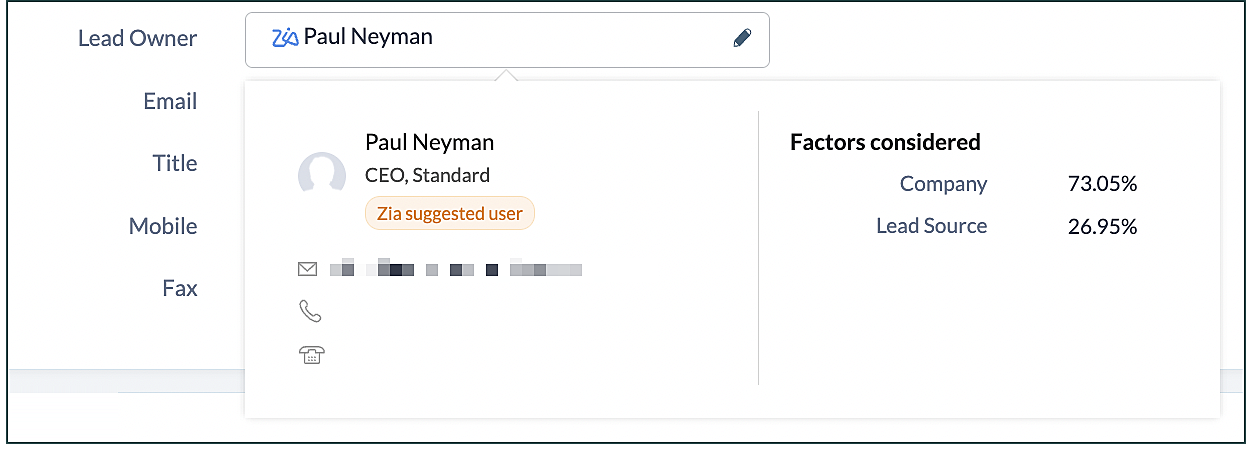The width and height of the screenshot is (1246, 450).
Task: Click the blurred email address in the popup
Action: point(456,270)
